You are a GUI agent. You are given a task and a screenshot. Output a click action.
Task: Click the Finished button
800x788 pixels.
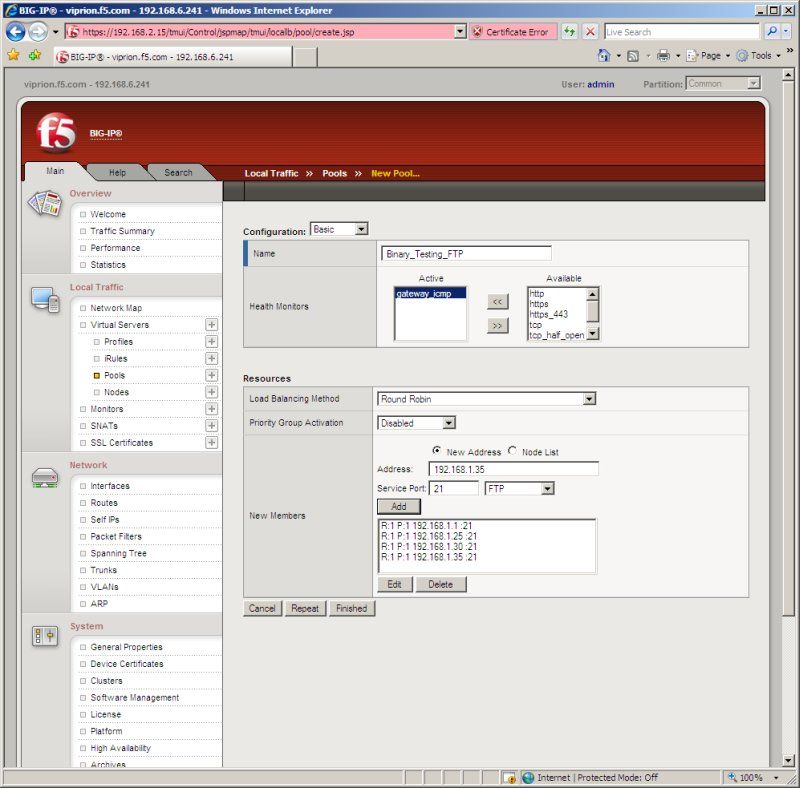(x=352, y=608)
